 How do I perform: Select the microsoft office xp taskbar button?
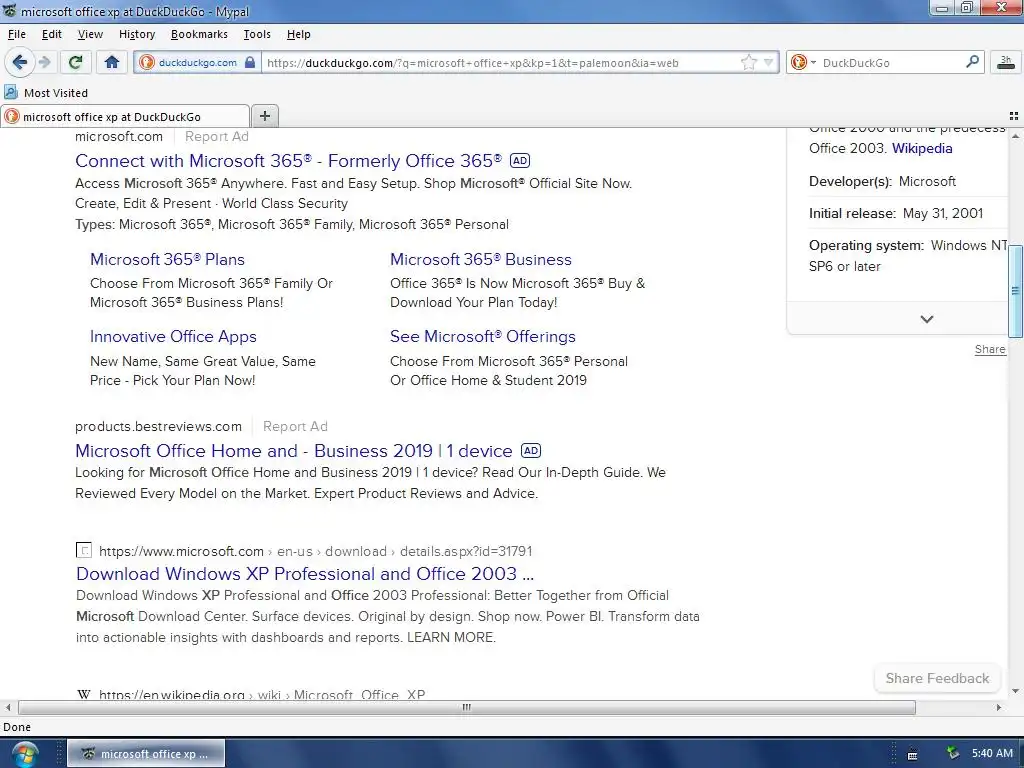tap(146, 754)
